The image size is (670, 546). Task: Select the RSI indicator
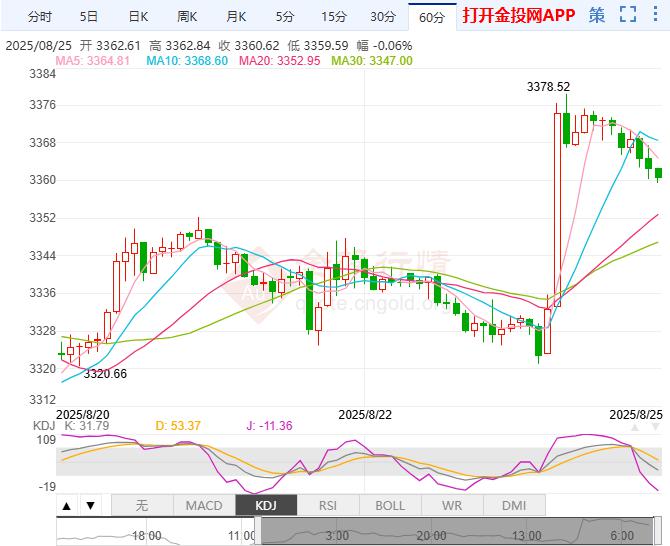[x=328, y=505]
